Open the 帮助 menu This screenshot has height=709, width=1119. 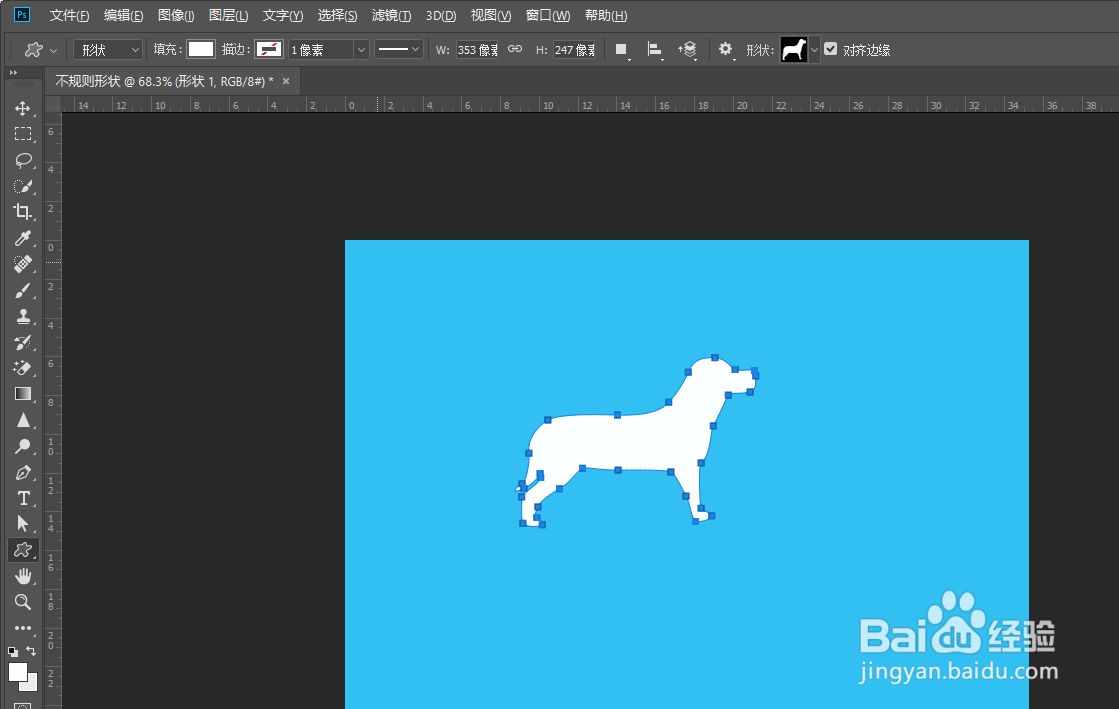[605, 15]
